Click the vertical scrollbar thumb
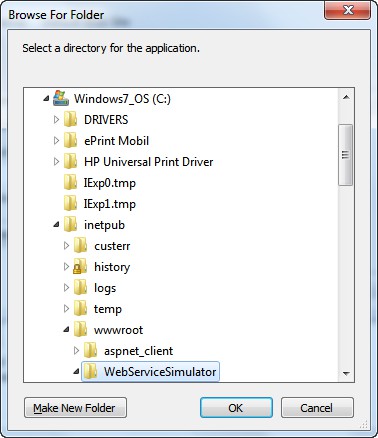 (x=346, y=155)
